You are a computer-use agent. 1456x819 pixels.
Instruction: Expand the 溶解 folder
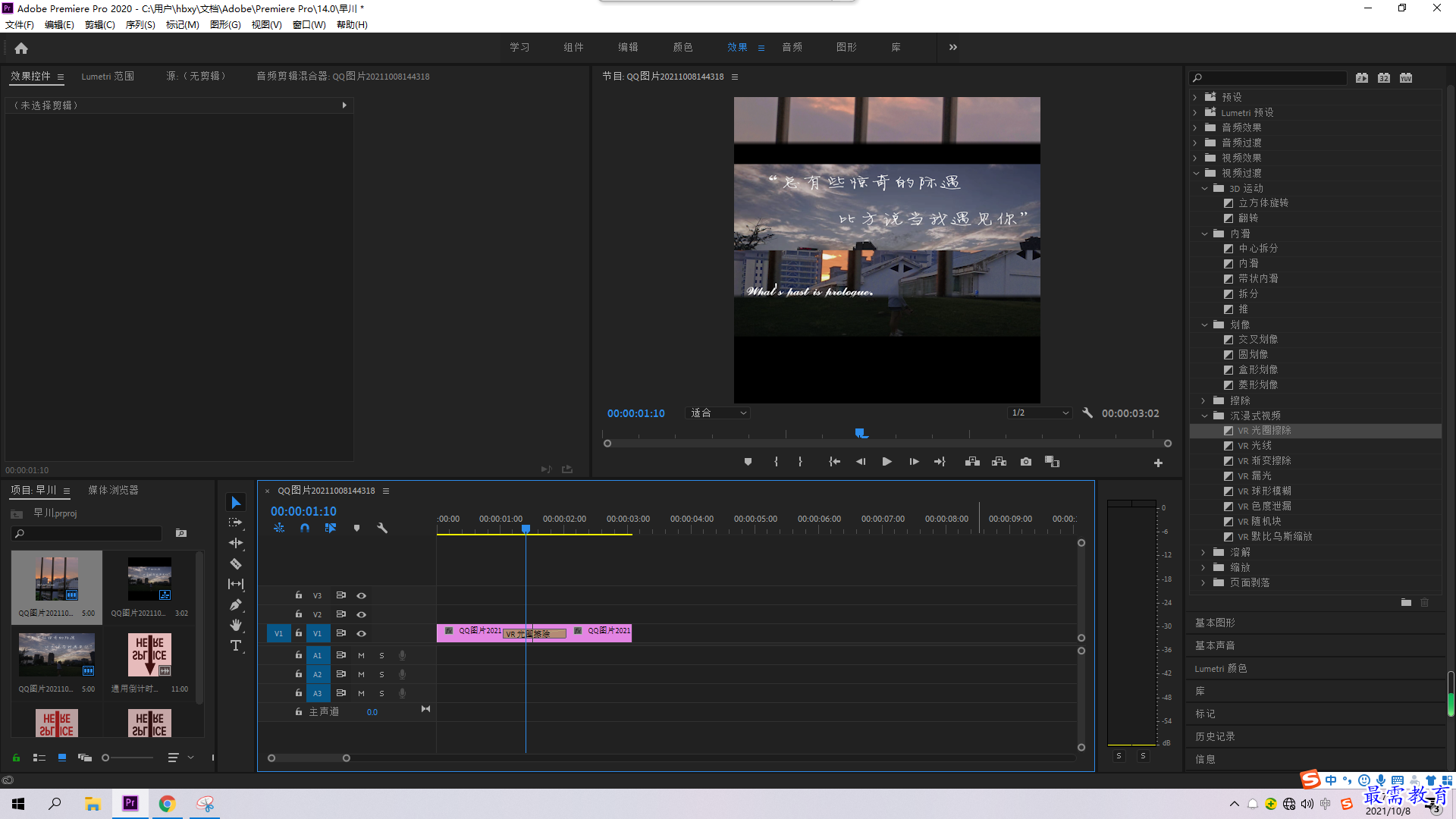tap(1203, 552)
